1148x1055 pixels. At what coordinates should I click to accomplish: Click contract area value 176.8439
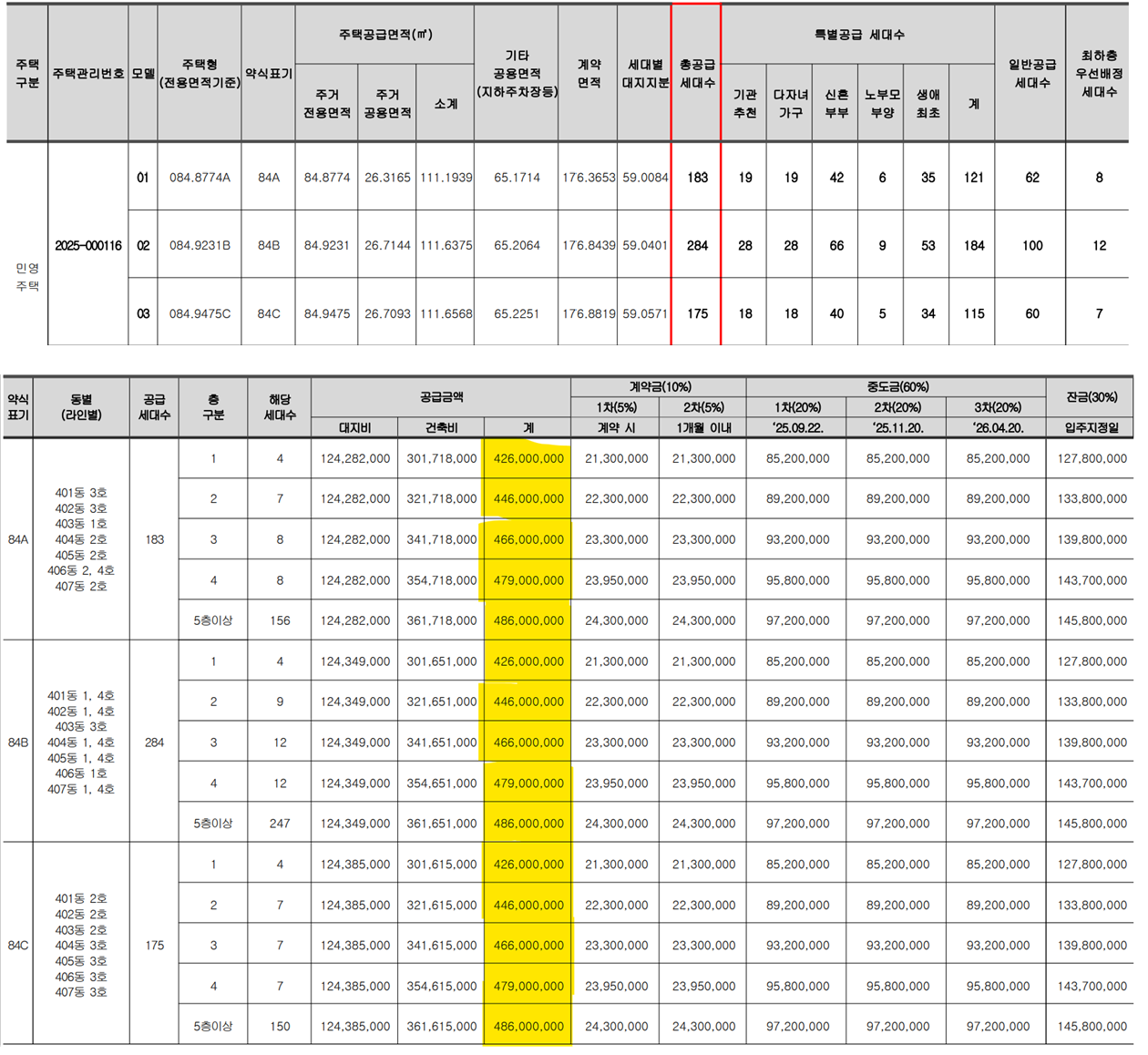coord(589,245)
